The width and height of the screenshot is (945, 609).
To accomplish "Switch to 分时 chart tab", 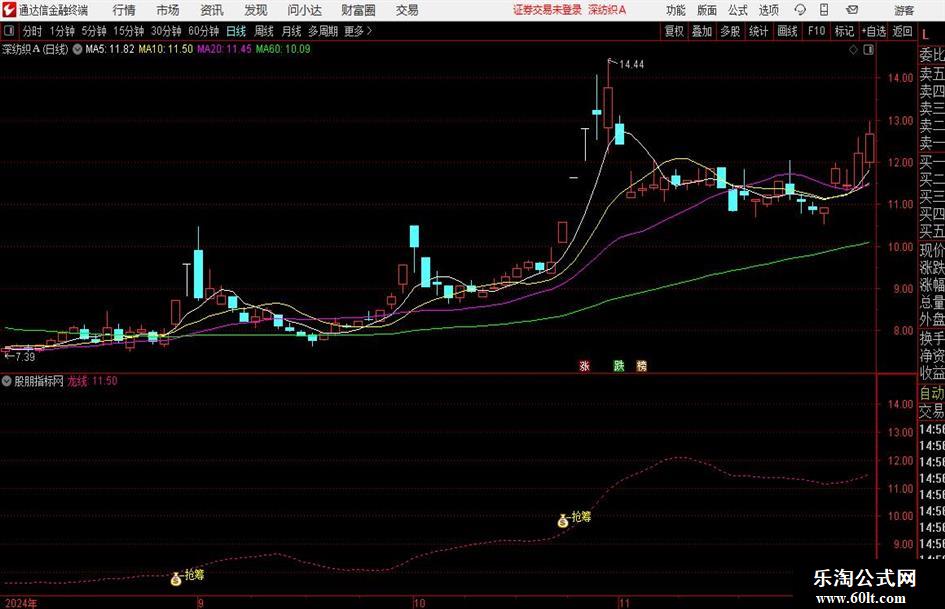I will pyautogui.click(x=32, y=31).
